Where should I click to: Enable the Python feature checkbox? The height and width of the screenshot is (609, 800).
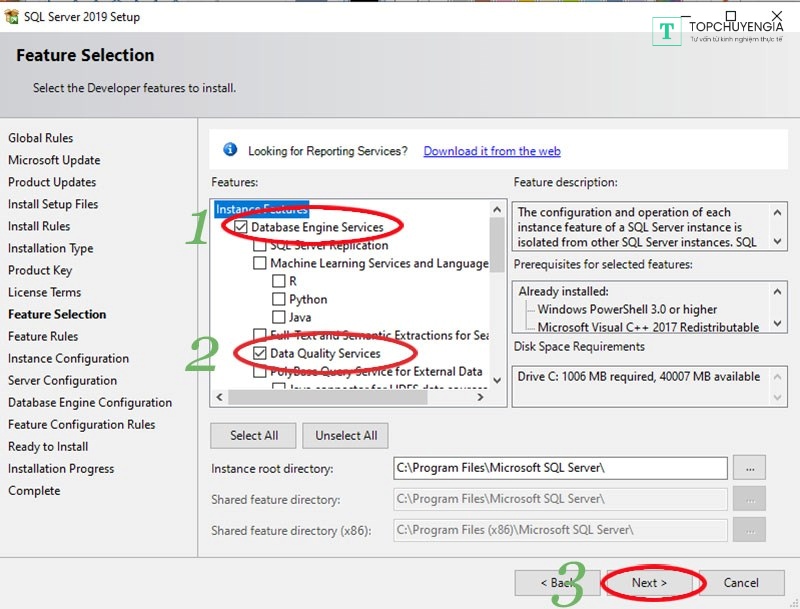pos(279,299)
